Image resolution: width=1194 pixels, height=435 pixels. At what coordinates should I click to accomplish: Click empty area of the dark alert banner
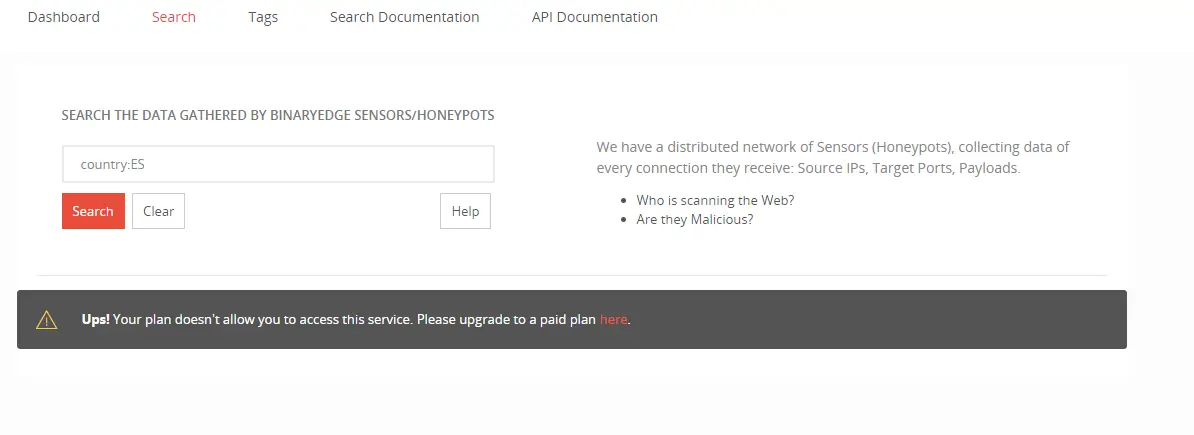coord(880,320)
